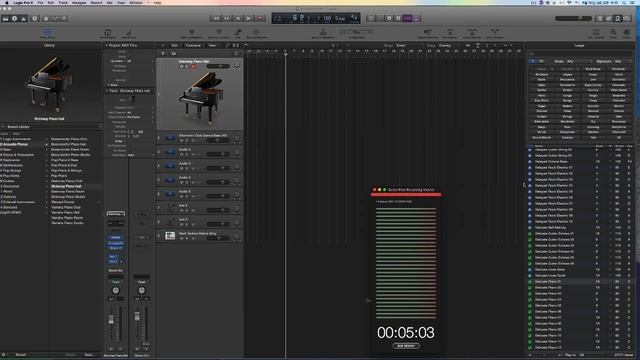Screen dimensions: 640x360
Task: Open the Navigate menu
Action: (79, 2)
